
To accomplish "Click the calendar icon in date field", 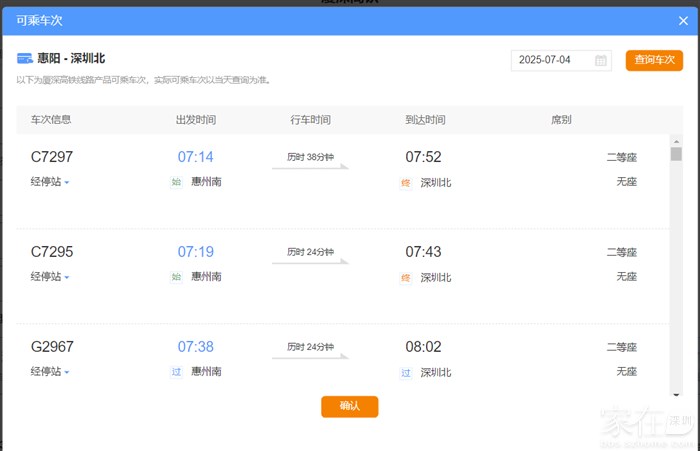I will pyautogui.click(x=601, y=60).
